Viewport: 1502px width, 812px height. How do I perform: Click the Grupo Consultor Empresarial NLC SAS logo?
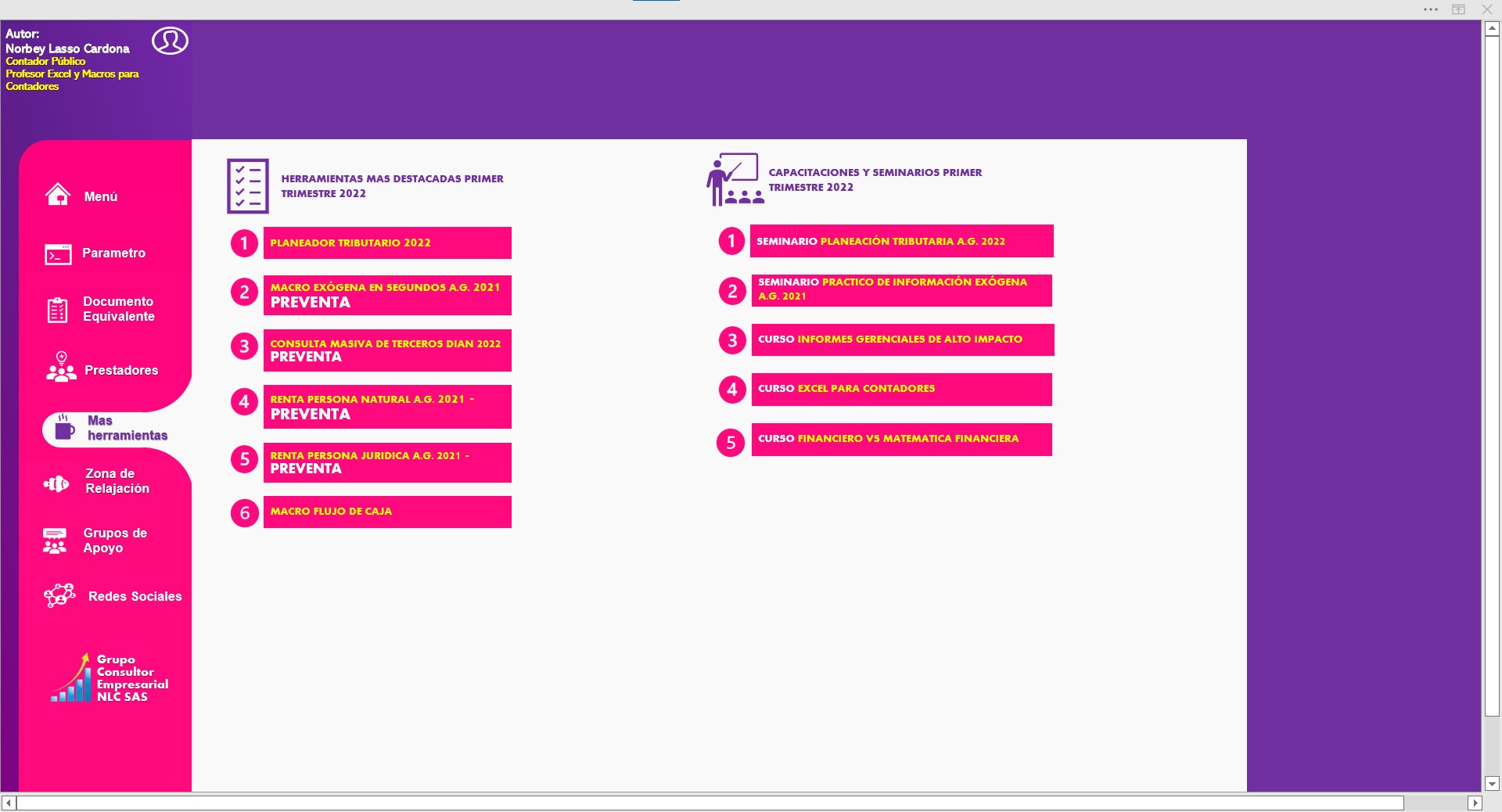pyautogui.click(x=110, y=677)
